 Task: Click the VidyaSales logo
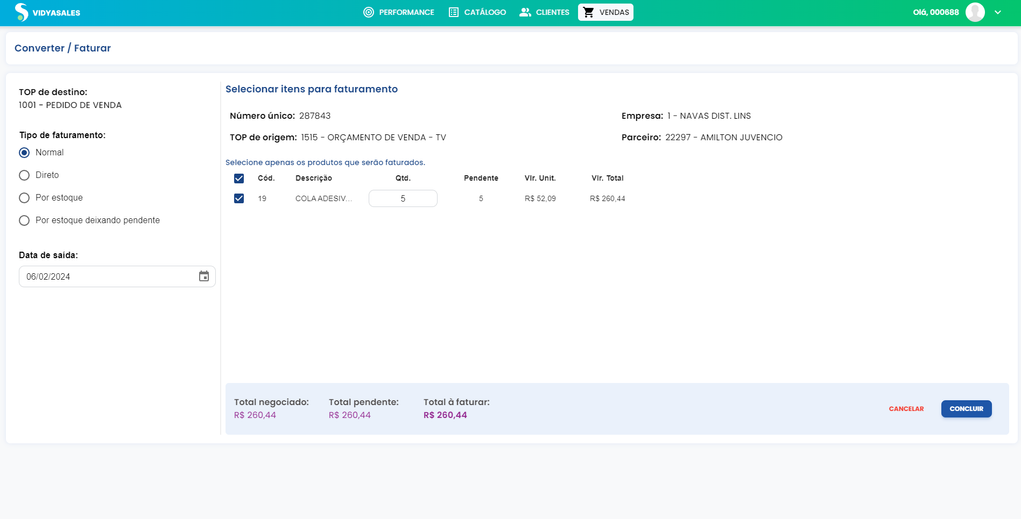coord(48,12)
